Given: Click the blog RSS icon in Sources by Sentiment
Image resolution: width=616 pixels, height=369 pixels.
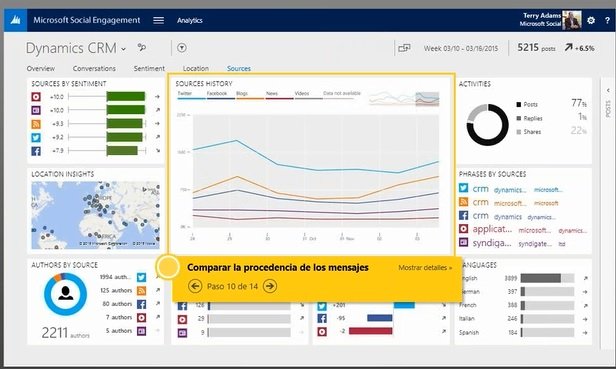Looking at the screenshot, I should click(36, 124).
